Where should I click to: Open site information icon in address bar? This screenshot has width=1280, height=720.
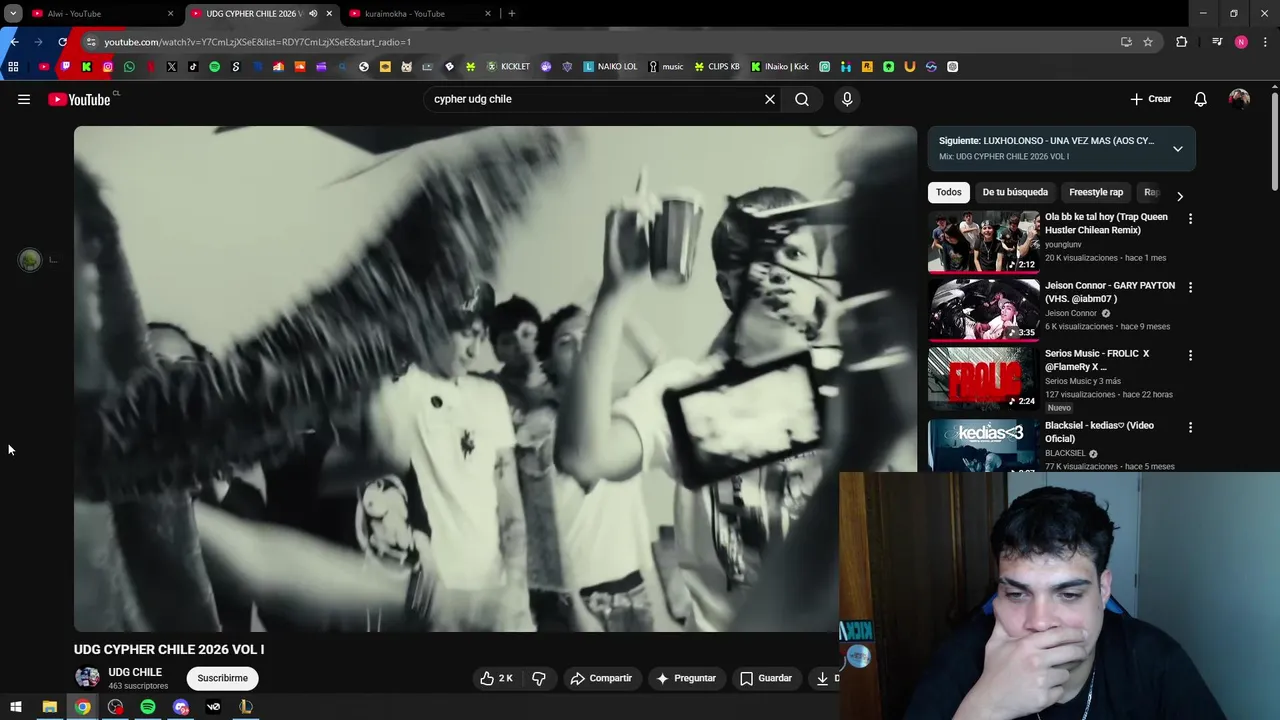coord(91,42)
